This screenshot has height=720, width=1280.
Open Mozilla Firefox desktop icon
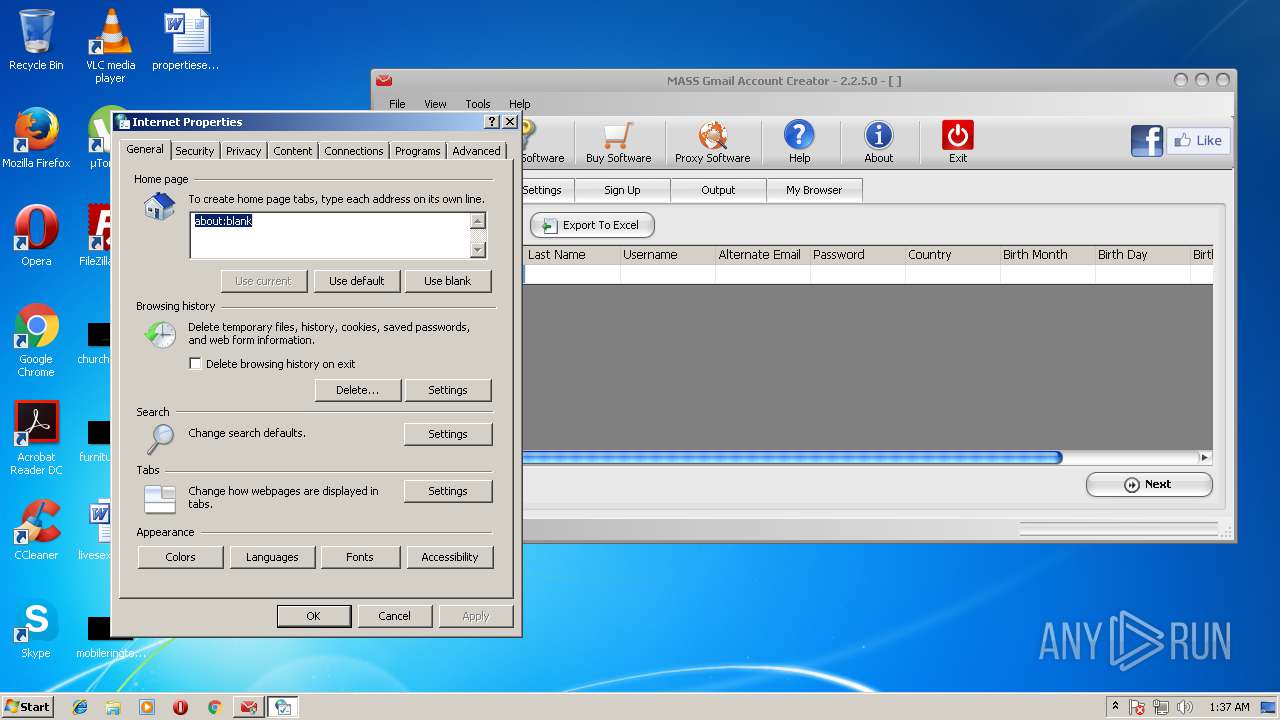(36, 138)
